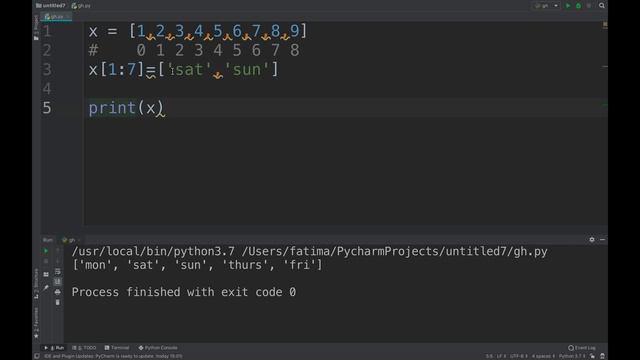Click the up stack trace arrow

(x=58, y=251)
